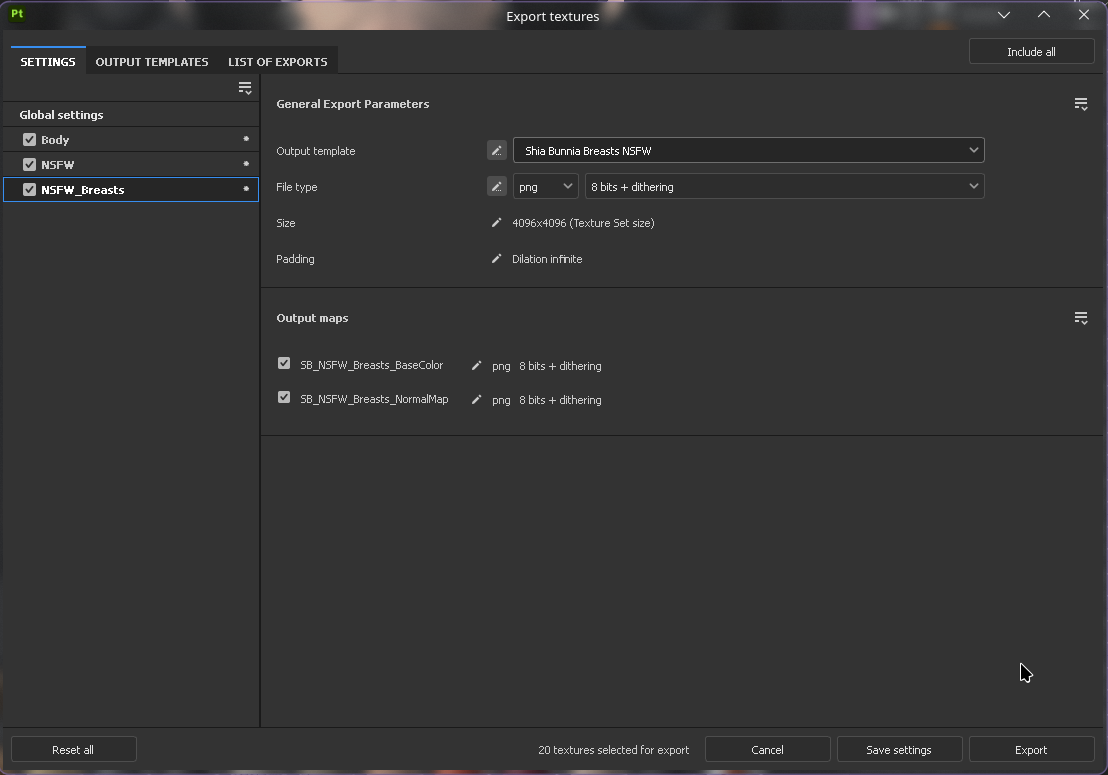
Task: Open General Export Parameters options menu icon
Action: pyautogui.click(x=1080, y=104)
